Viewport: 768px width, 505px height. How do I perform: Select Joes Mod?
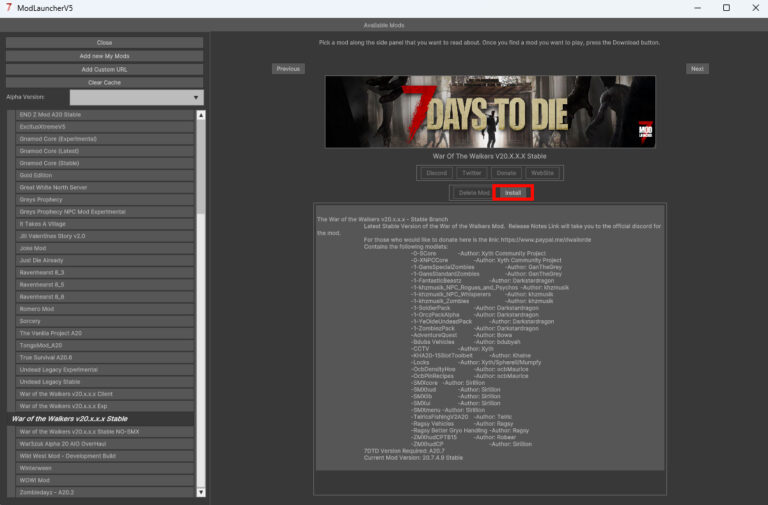pyautogui.click(x=105, y=248)
